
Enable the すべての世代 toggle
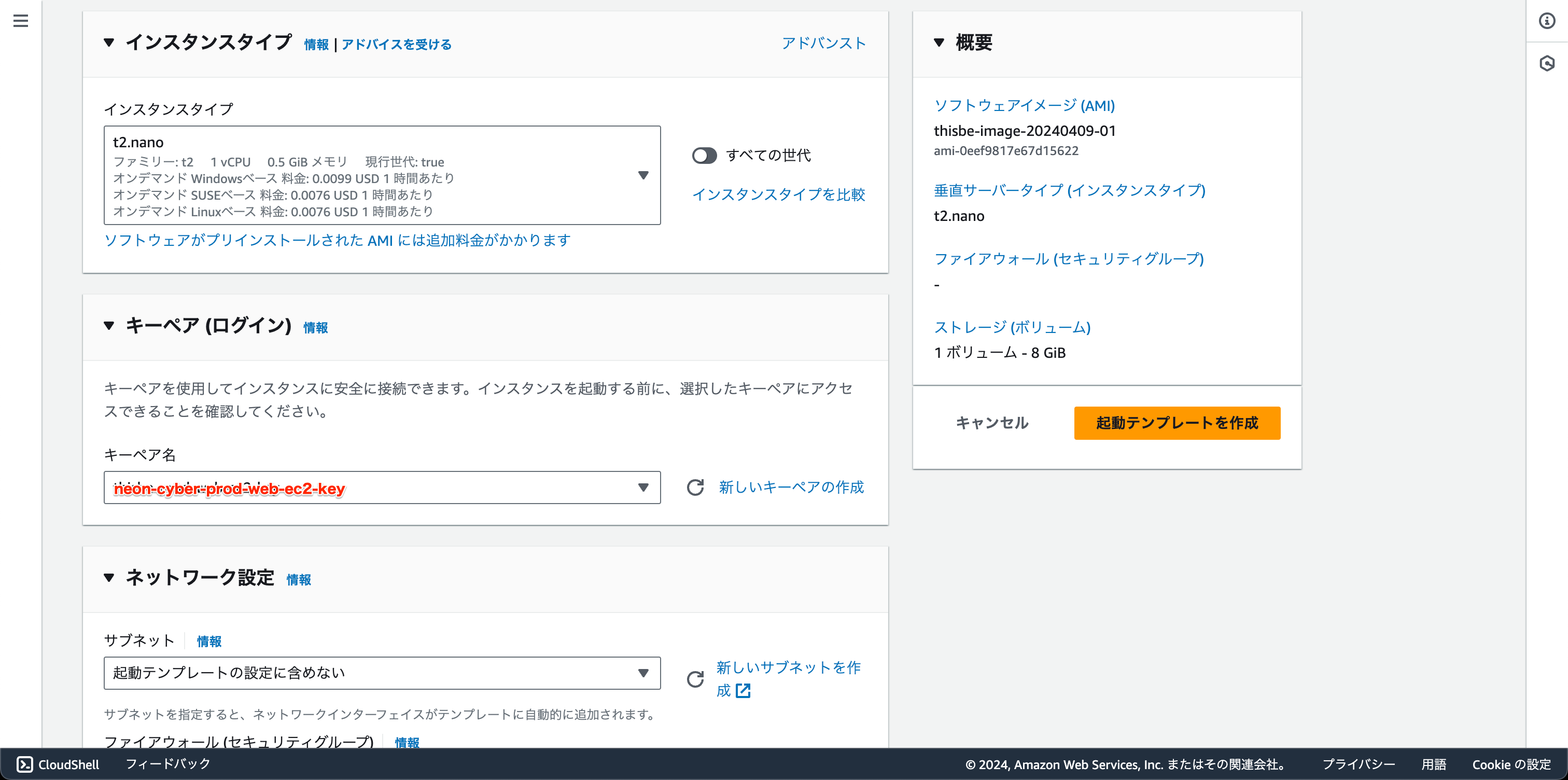(705, 156)
